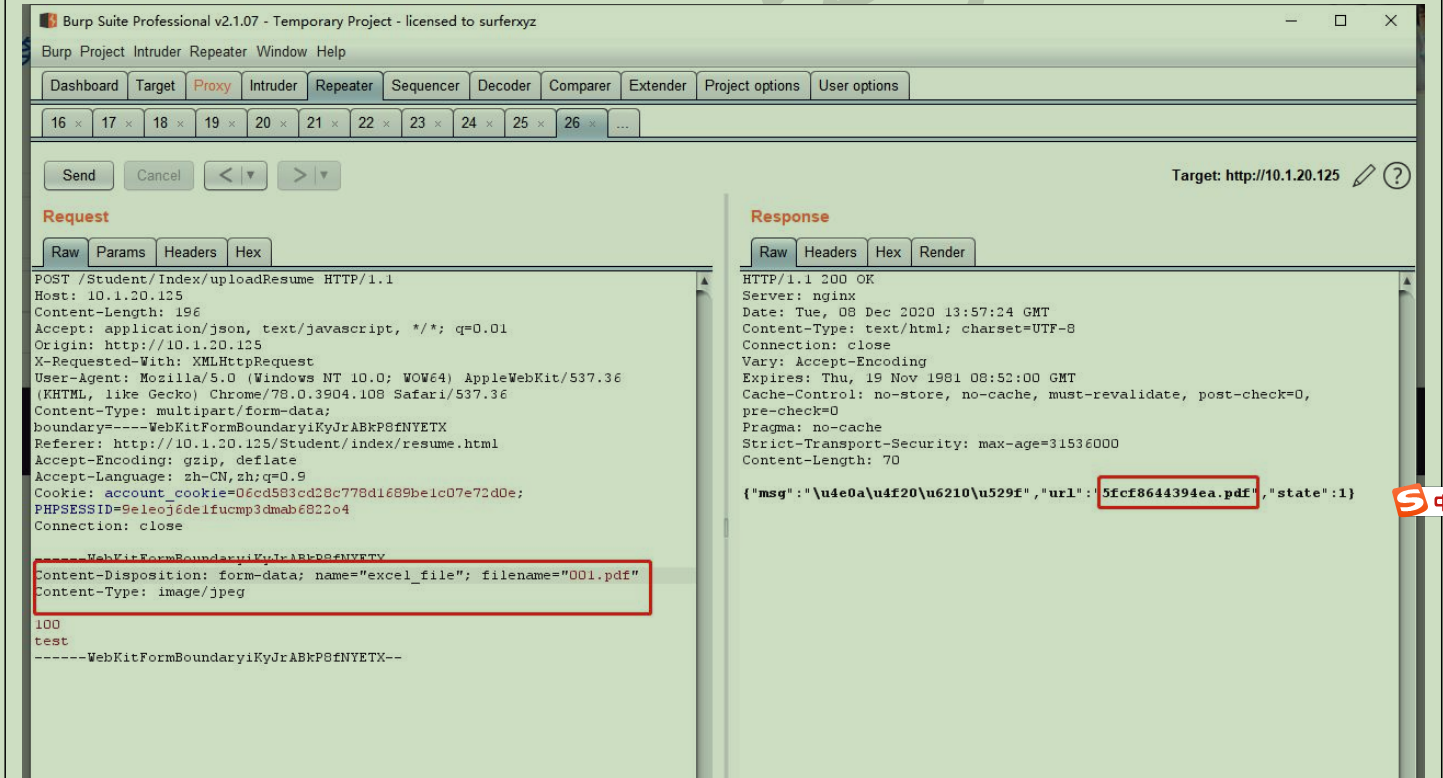Close repeater tab 22

386,124
